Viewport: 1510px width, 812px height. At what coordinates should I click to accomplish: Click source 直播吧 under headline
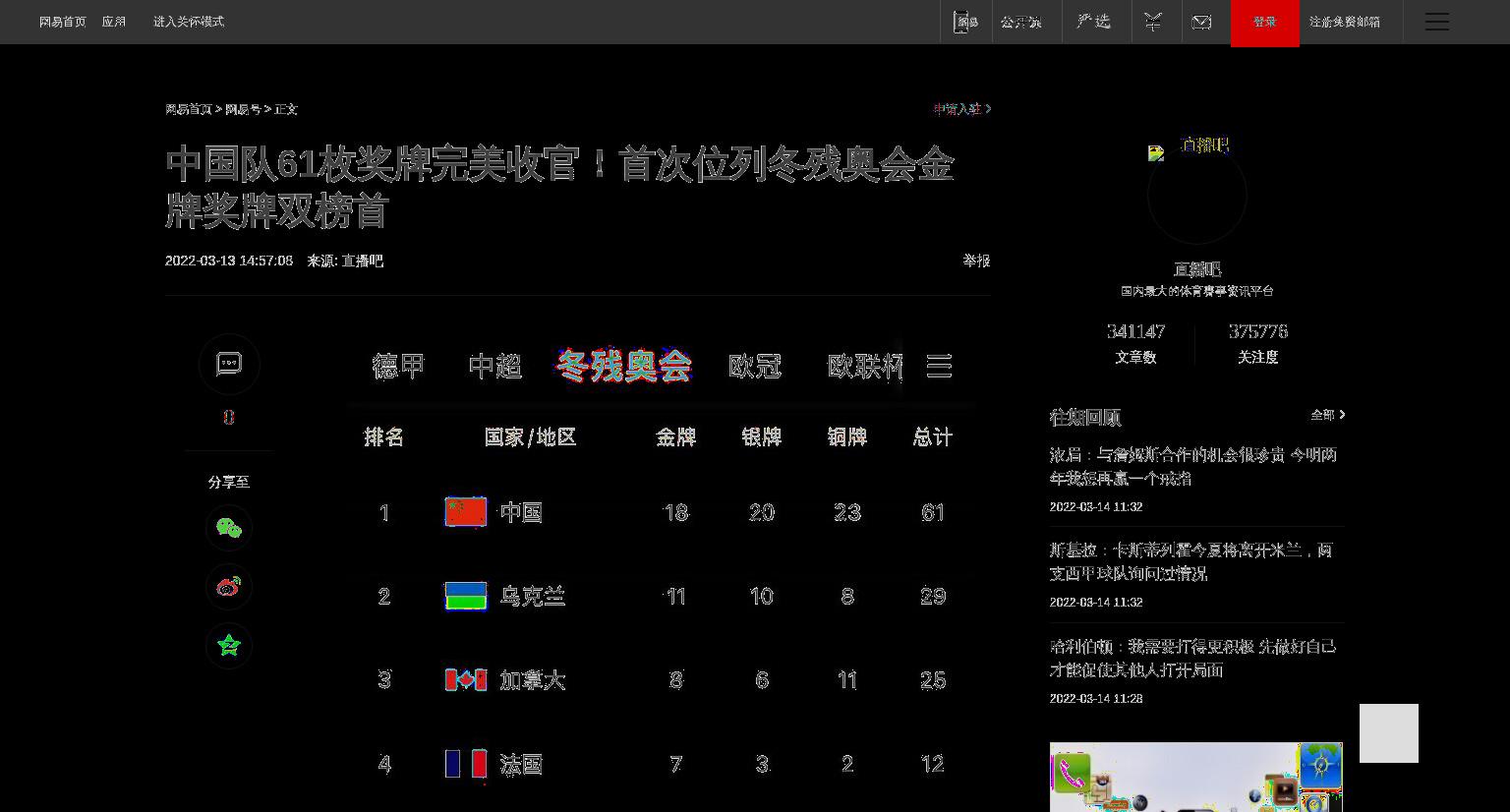point(362,261)
